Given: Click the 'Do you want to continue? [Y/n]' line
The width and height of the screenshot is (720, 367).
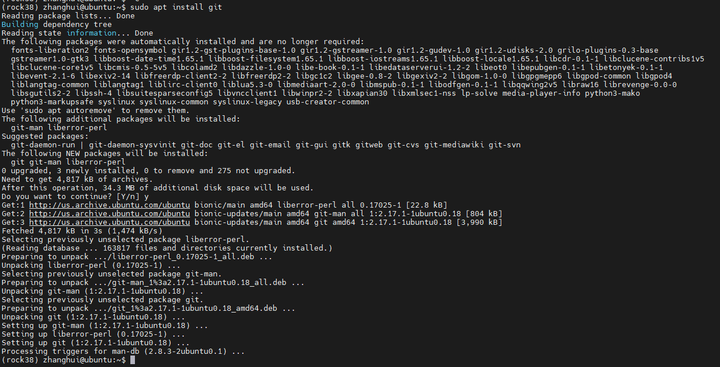Looking at the screenshot, I should [x=75, y=197].
